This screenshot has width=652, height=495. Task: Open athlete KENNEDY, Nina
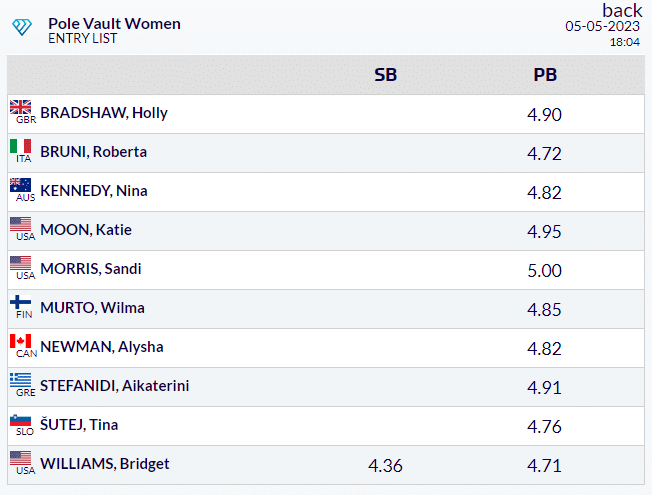pos(94,191)
